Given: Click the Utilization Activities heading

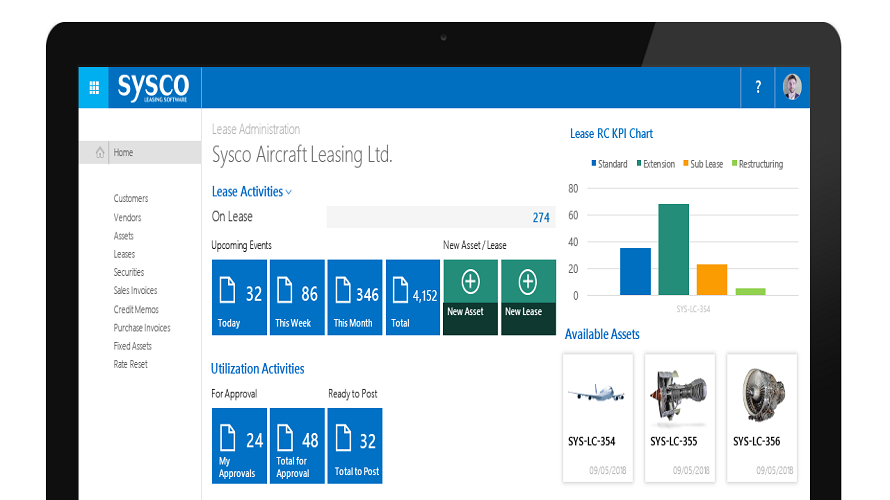Looking at the screenshot, I should pyautogui.click(x=257, y=369).
